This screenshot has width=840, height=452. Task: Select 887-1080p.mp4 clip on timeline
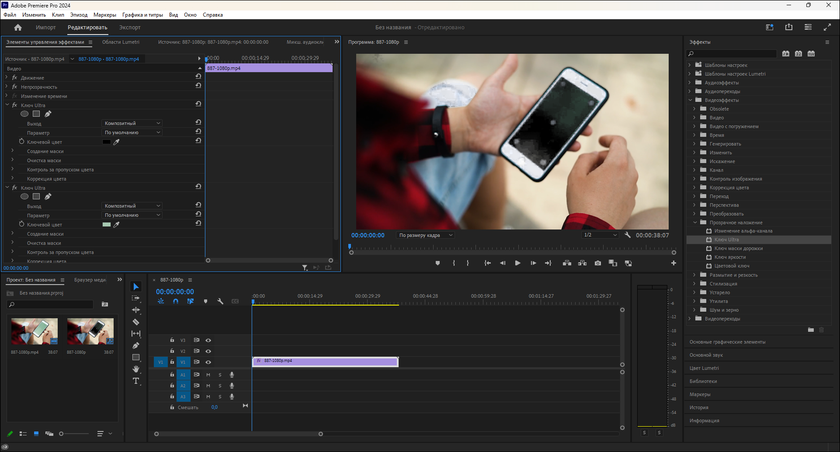coord(325,361)
